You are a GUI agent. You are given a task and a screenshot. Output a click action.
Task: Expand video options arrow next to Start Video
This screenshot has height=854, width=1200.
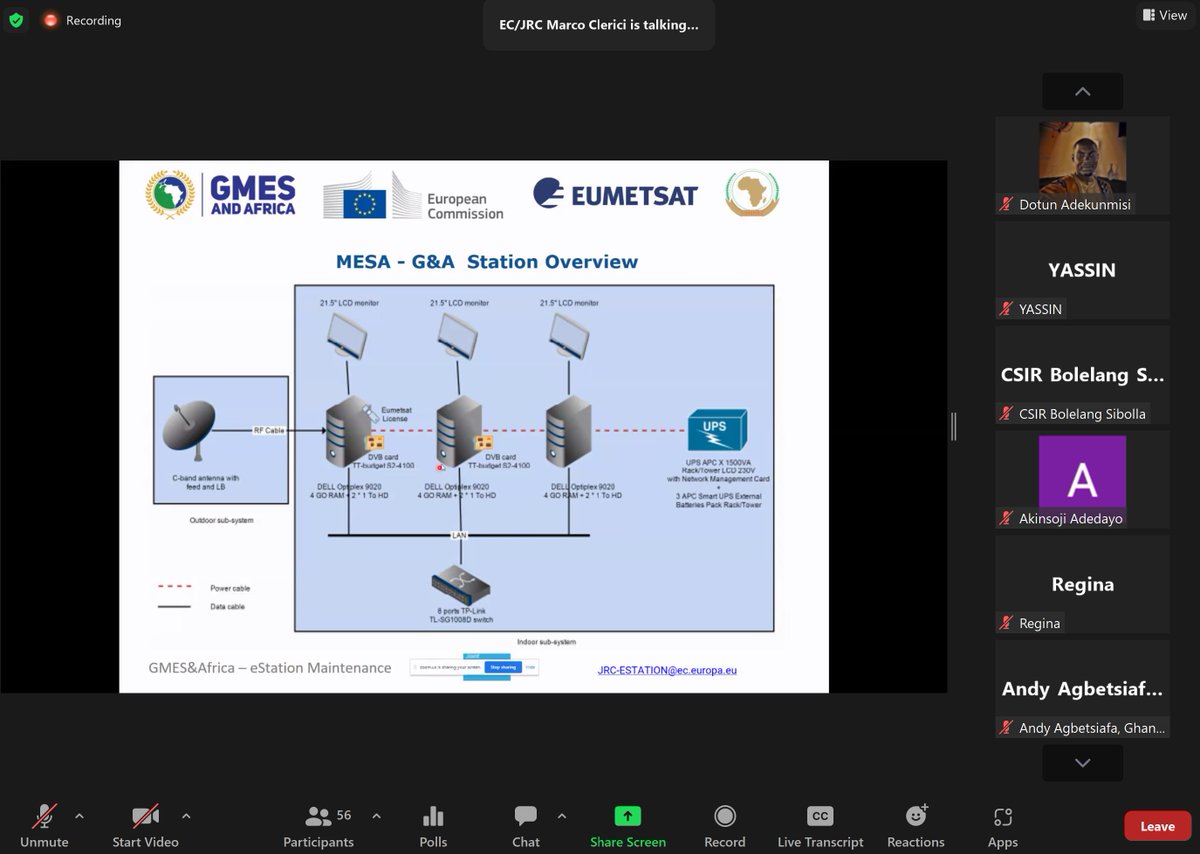coord(186,816)
